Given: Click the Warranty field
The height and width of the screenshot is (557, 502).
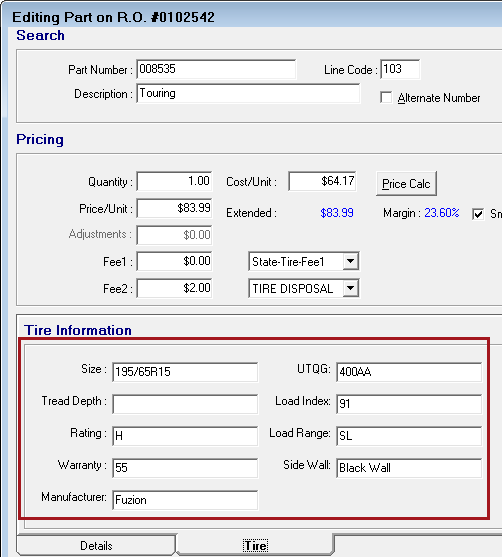Looking at the screenshot, I should (x=185, y=468).
